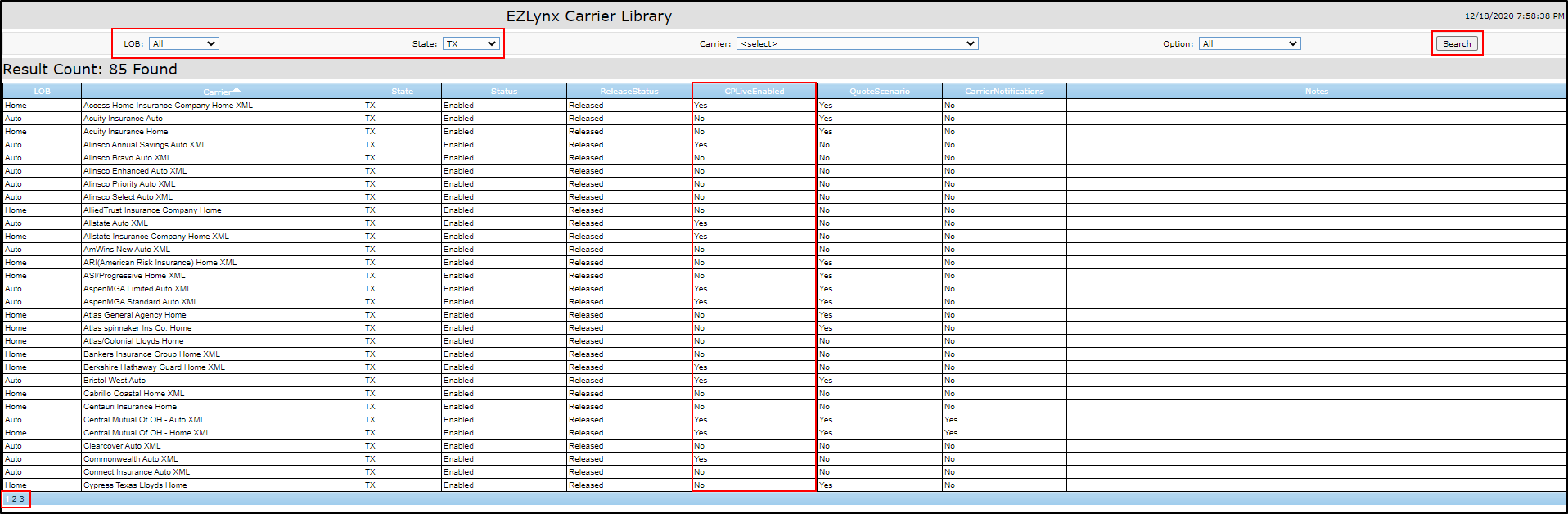Click Bristol West Auto carrier
The height and width of the screenshot is (514, 1568).
coord(115,381)
